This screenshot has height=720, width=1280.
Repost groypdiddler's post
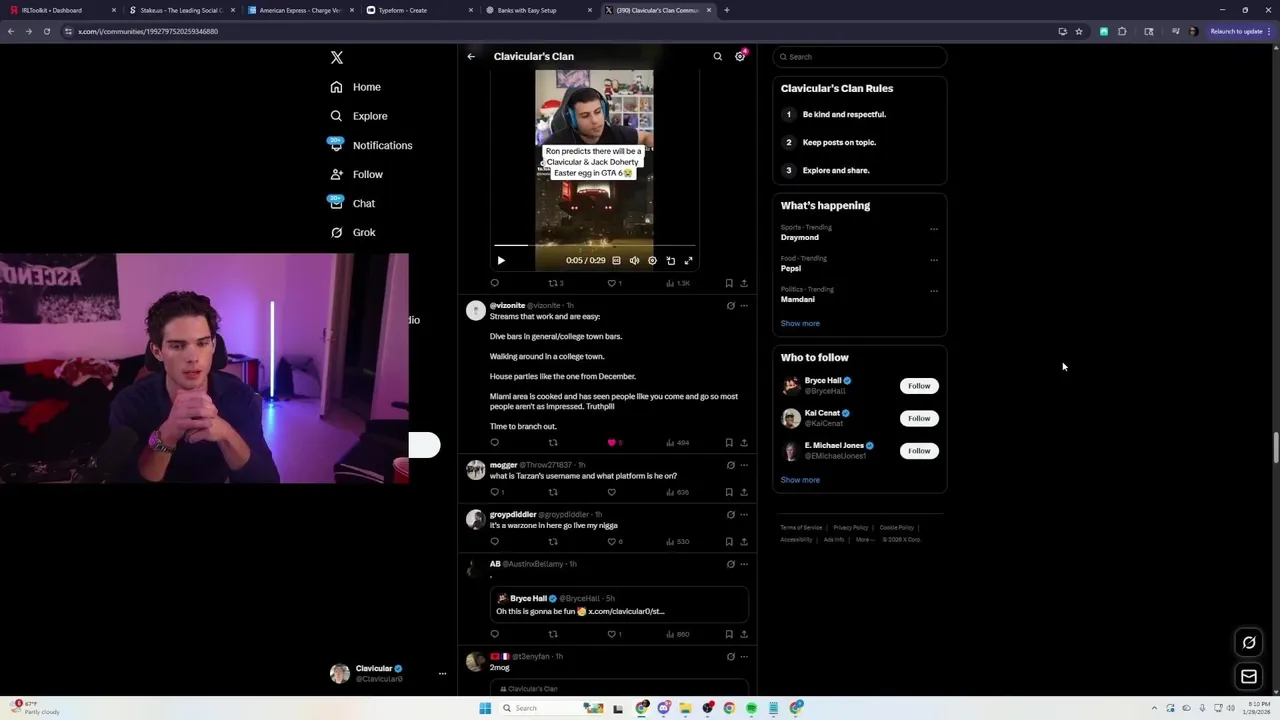(x=553, y=541)
